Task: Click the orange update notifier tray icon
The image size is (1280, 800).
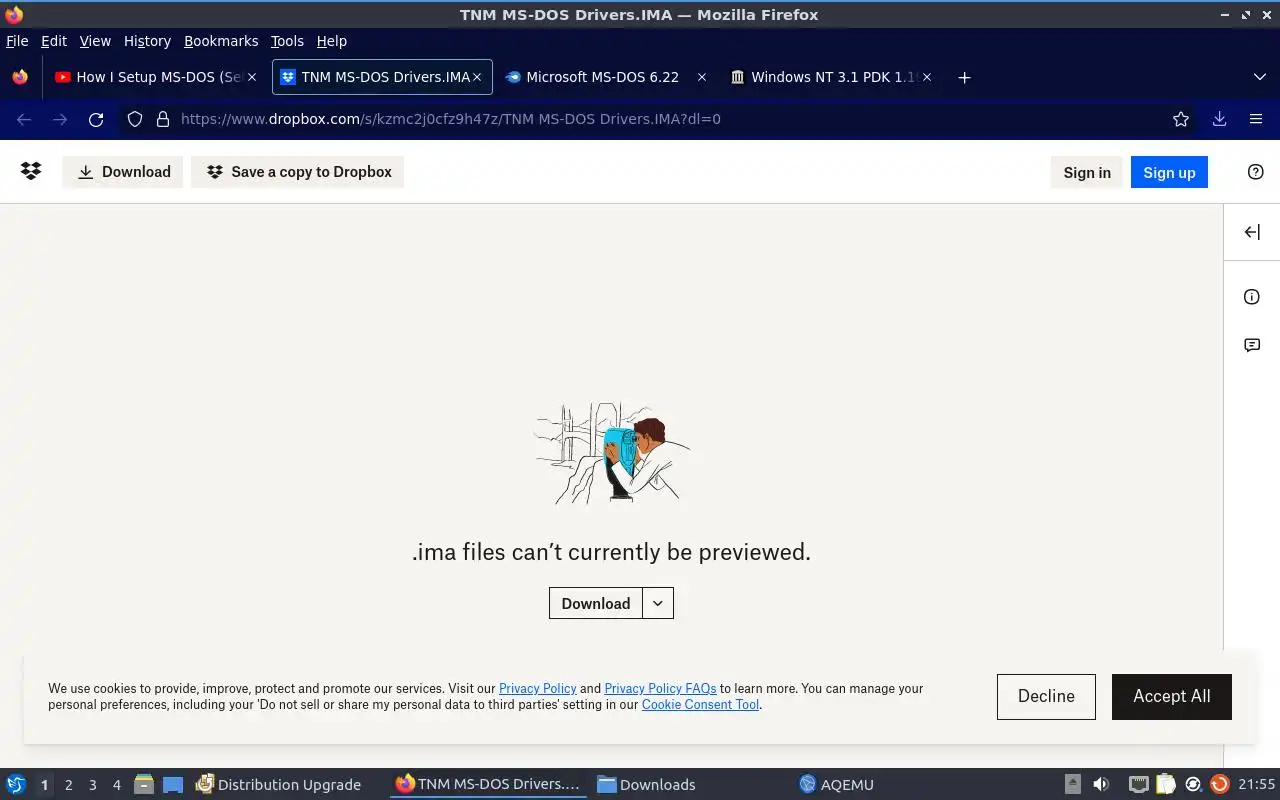Action: (1219, 784)
